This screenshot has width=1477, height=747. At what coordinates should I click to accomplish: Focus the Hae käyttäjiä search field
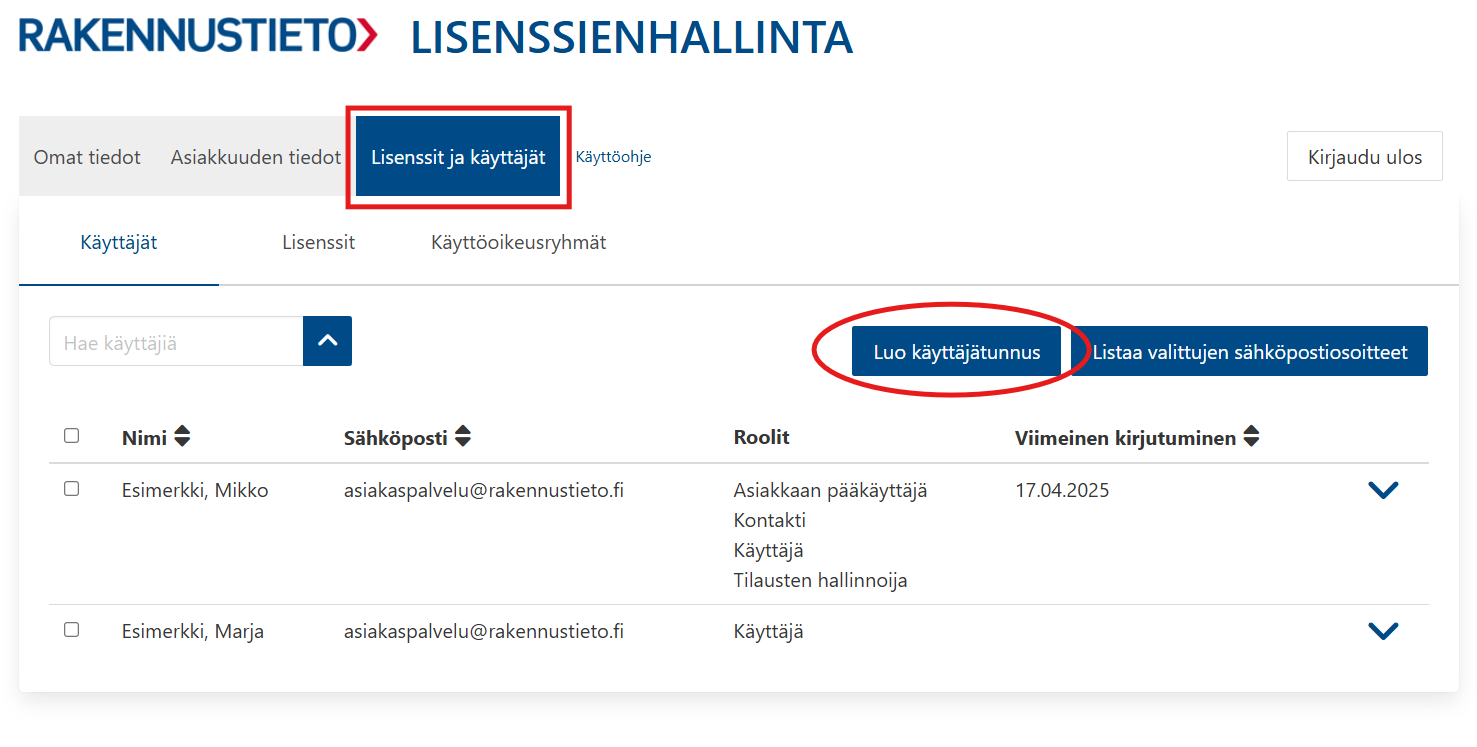tap(176, 342)
